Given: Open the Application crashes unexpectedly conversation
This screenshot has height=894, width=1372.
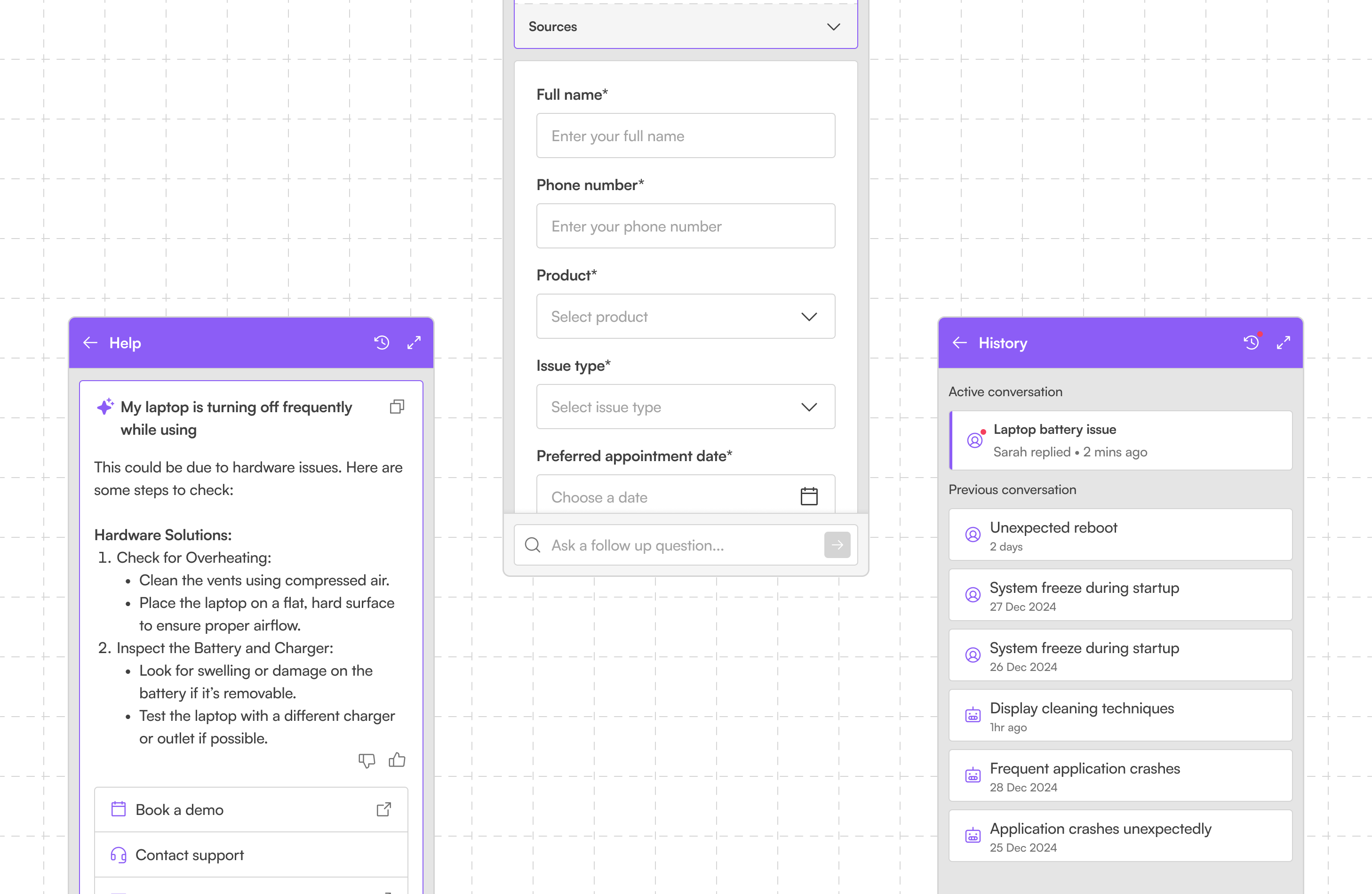Looking at the screenshot, I should (1121, 836).
